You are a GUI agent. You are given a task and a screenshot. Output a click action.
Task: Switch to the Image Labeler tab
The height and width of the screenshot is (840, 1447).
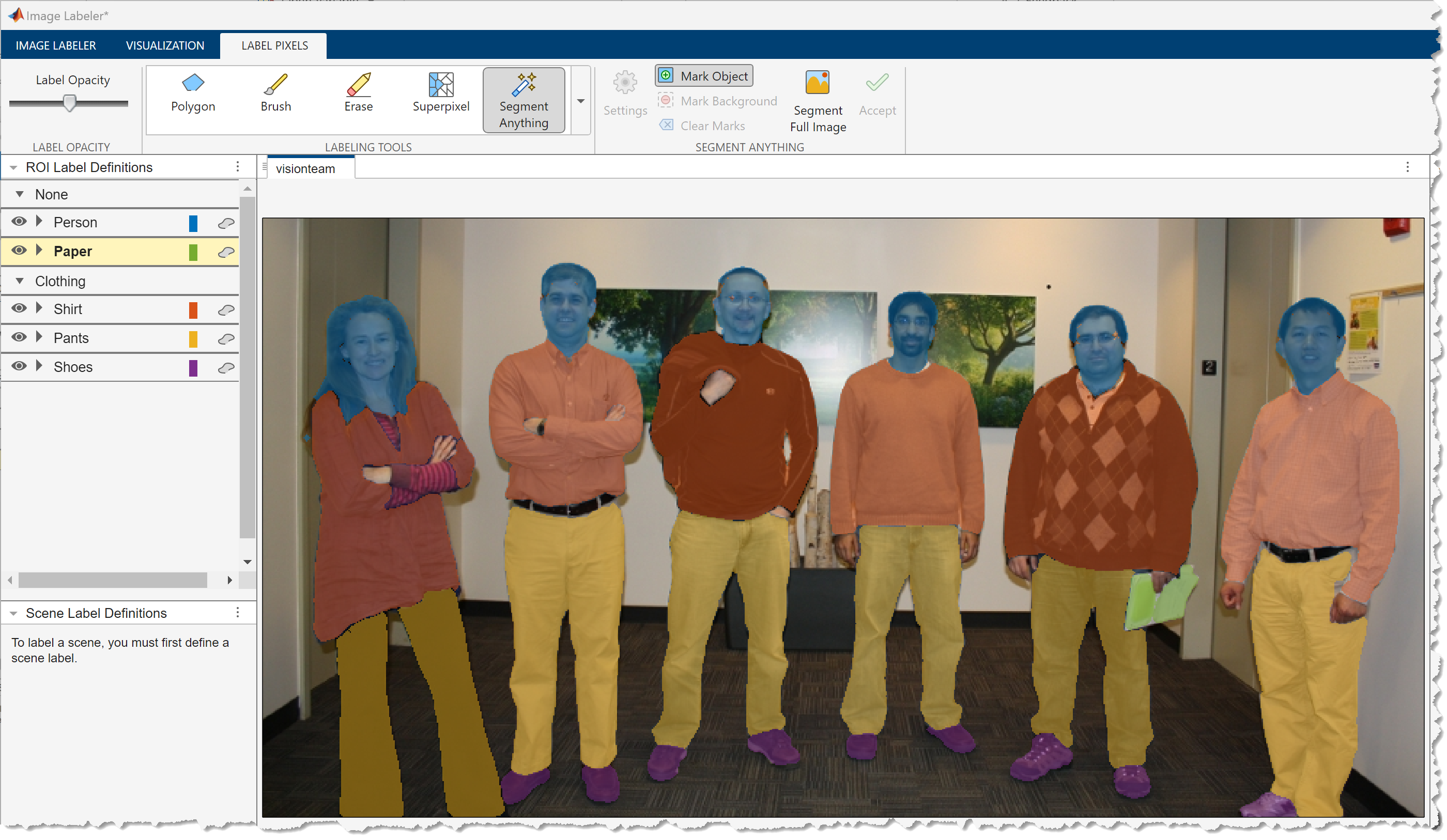coord(56,45)
